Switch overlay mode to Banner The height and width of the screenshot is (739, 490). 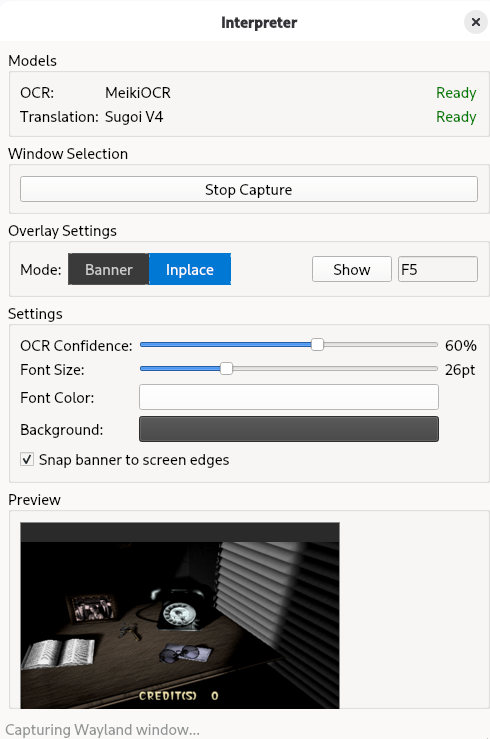coord(108,269)
